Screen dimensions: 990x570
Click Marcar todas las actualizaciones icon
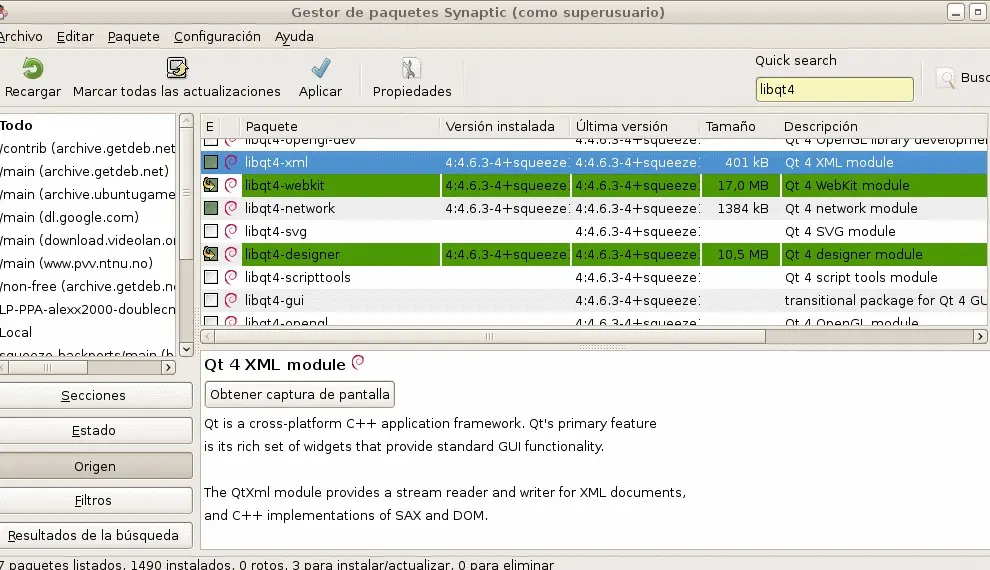[177, 68]
